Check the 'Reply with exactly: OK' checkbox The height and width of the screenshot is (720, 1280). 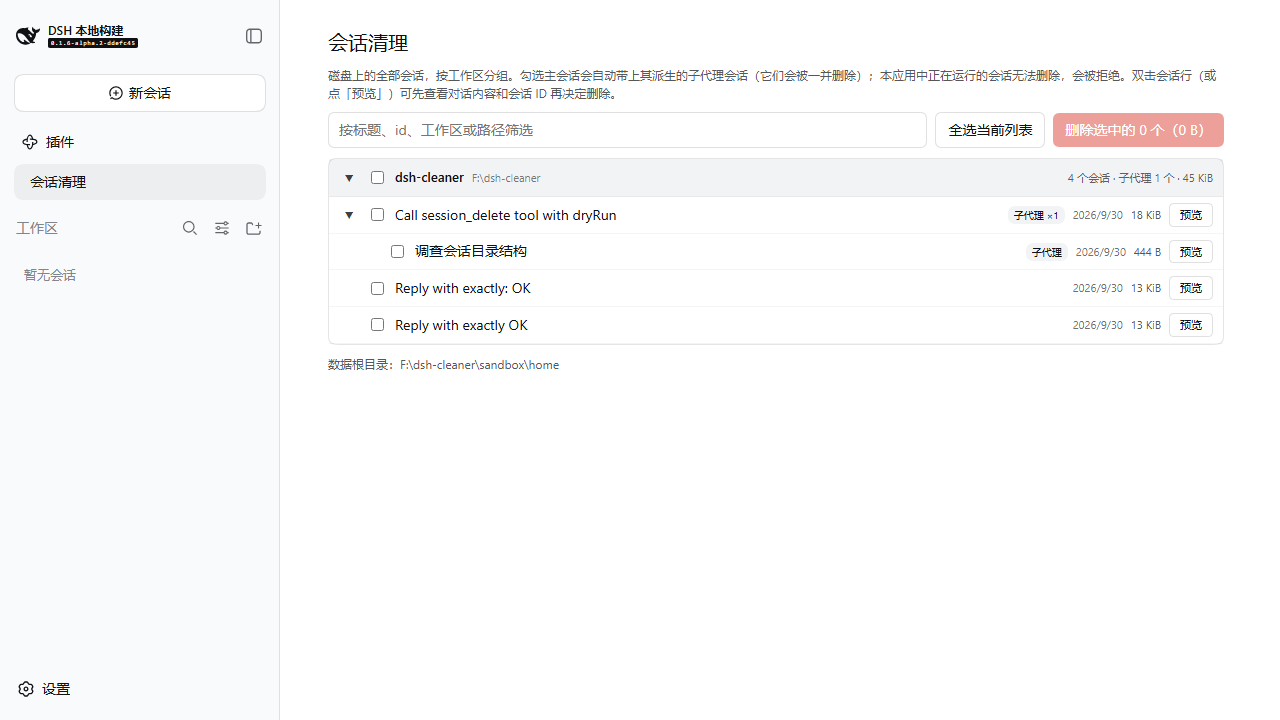point(377,288)
